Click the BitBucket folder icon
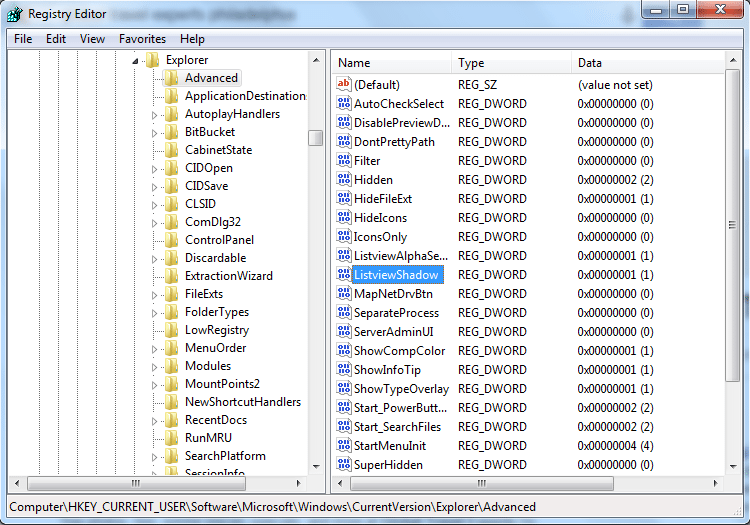The height and width of the screenshot is (525, 750). [172, 132]
